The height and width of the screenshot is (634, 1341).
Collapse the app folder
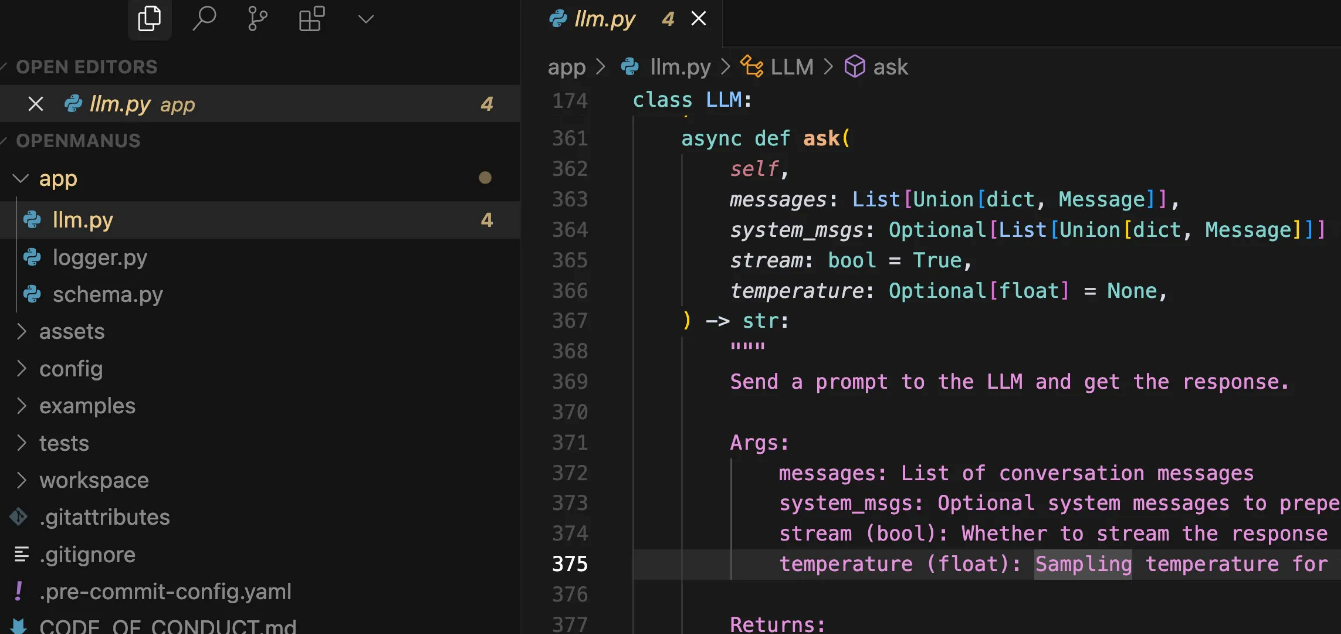pos(58,179)
